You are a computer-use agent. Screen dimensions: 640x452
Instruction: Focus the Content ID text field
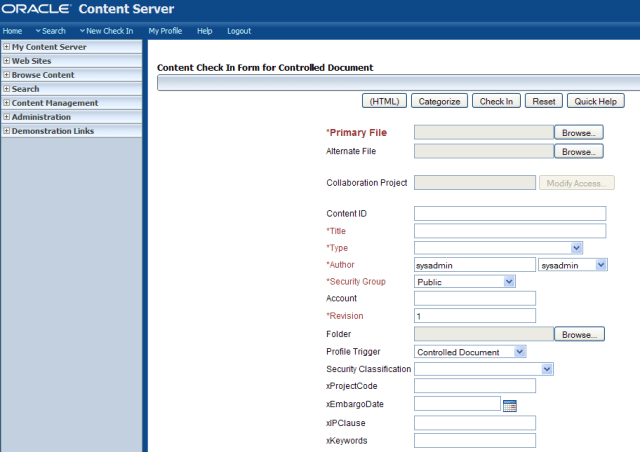point(510,213)
